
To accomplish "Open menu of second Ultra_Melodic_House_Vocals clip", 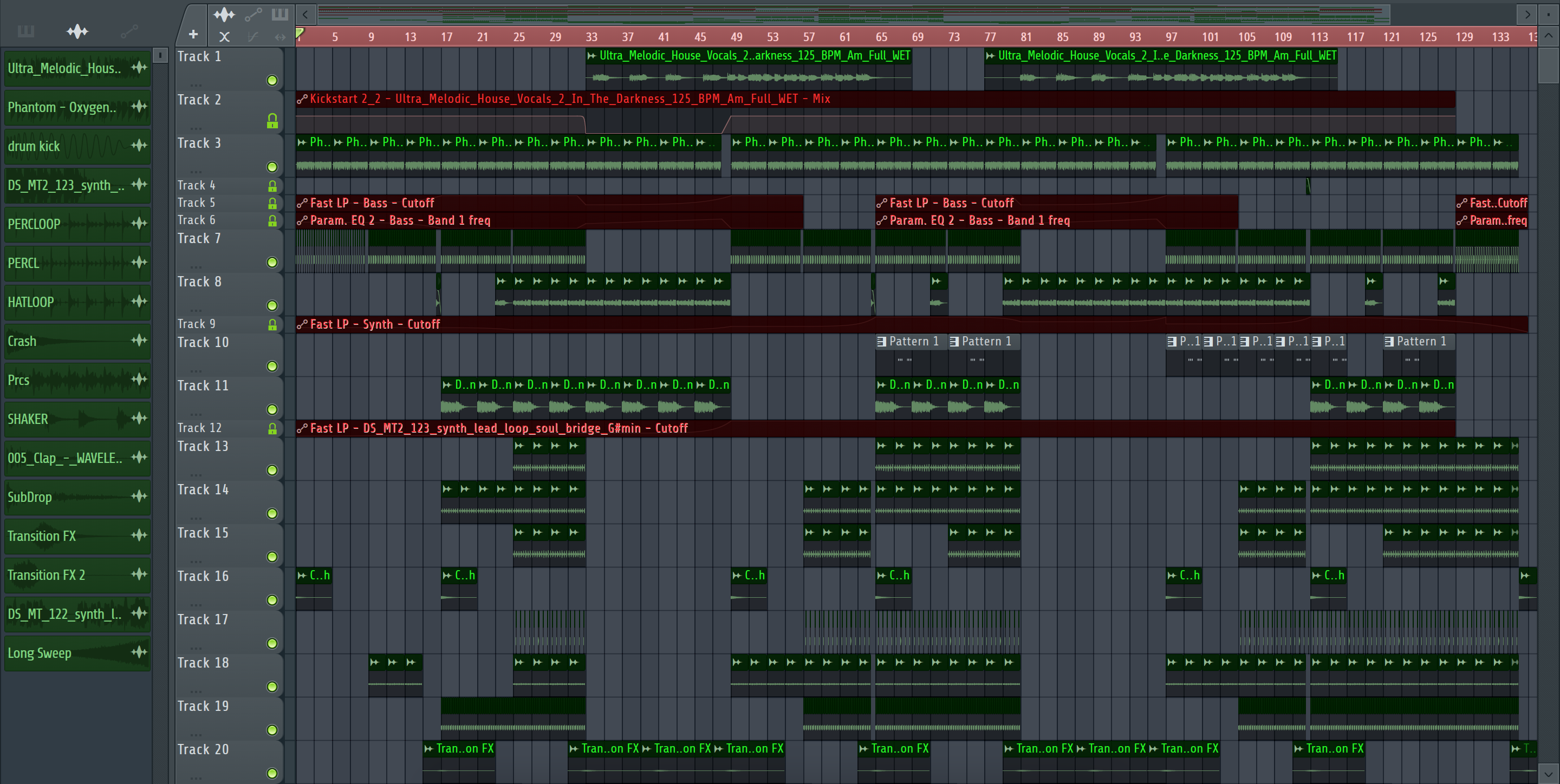I will point(990,56).
